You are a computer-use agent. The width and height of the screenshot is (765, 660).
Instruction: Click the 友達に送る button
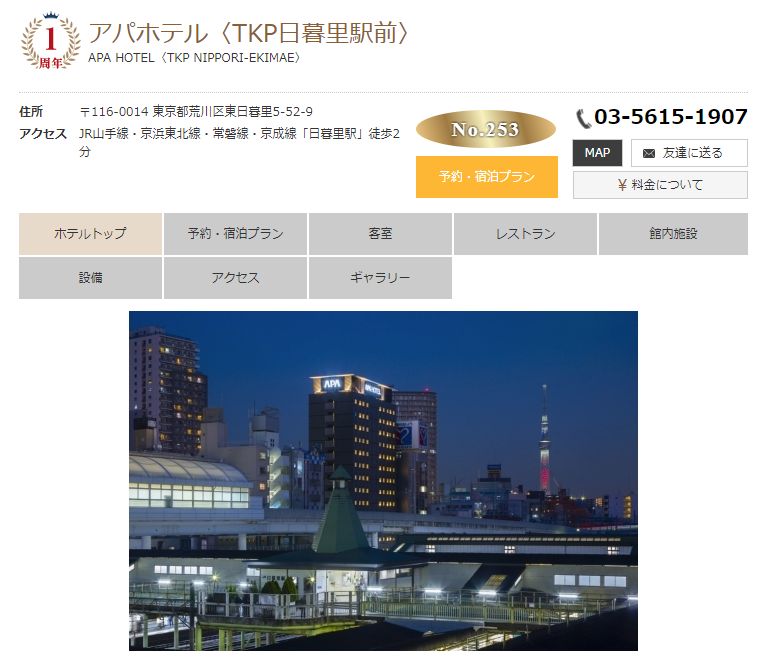tap(689, 153)
